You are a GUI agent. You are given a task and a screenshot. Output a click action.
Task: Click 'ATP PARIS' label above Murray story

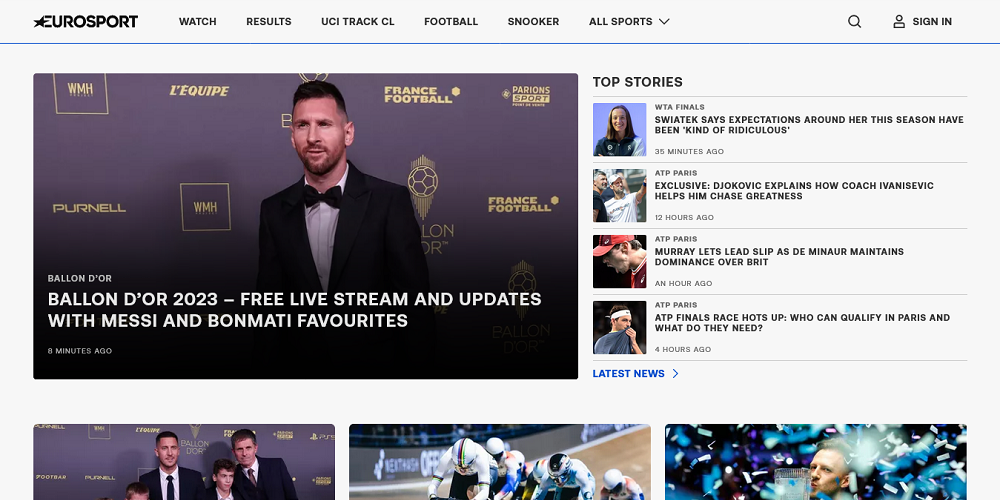(676, 239)
